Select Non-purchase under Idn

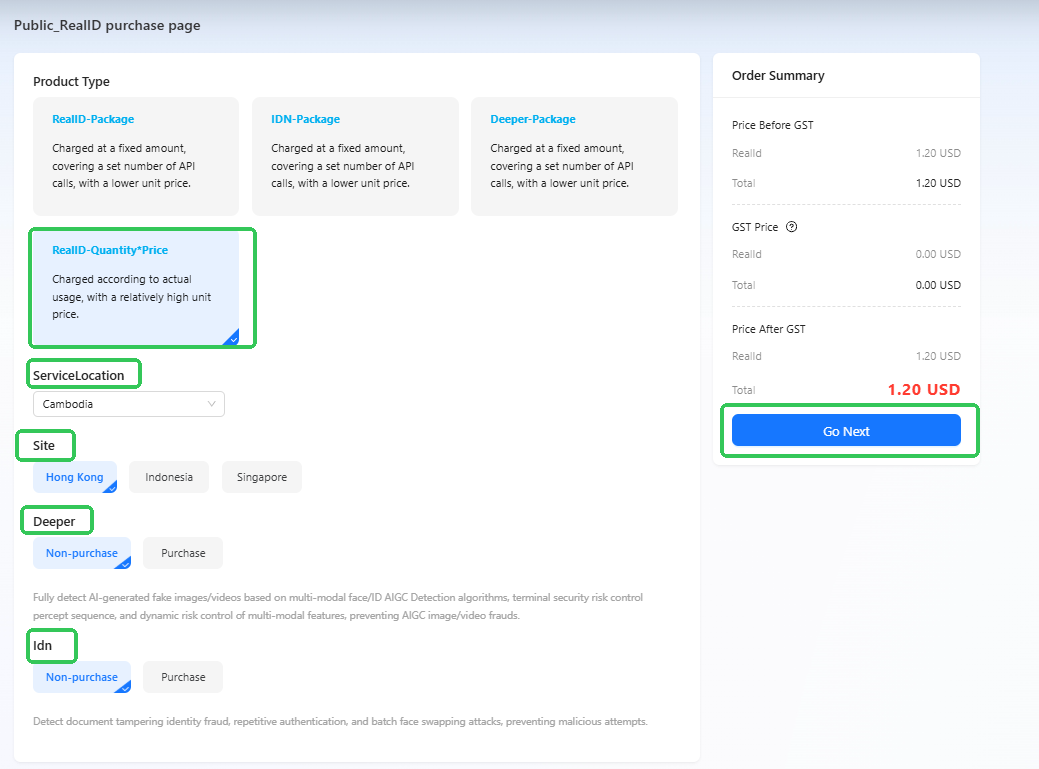click(x=82, y=677)
